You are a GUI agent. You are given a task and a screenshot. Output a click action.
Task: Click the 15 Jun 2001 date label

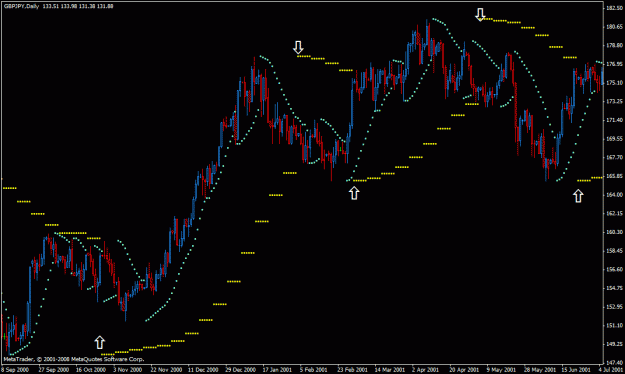coord(576,370)
